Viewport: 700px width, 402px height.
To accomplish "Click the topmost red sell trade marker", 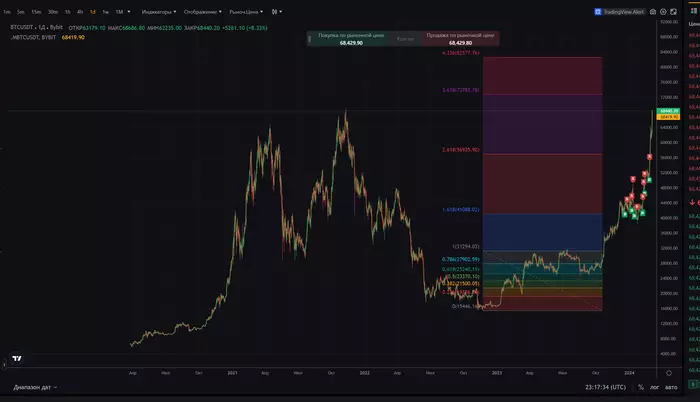I will coord(650,157).
